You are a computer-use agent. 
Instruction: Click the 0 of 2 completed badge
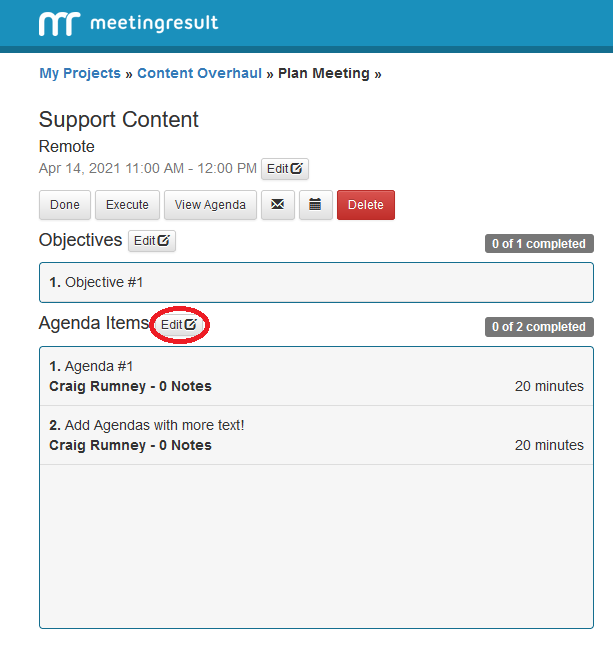(539, 327)
